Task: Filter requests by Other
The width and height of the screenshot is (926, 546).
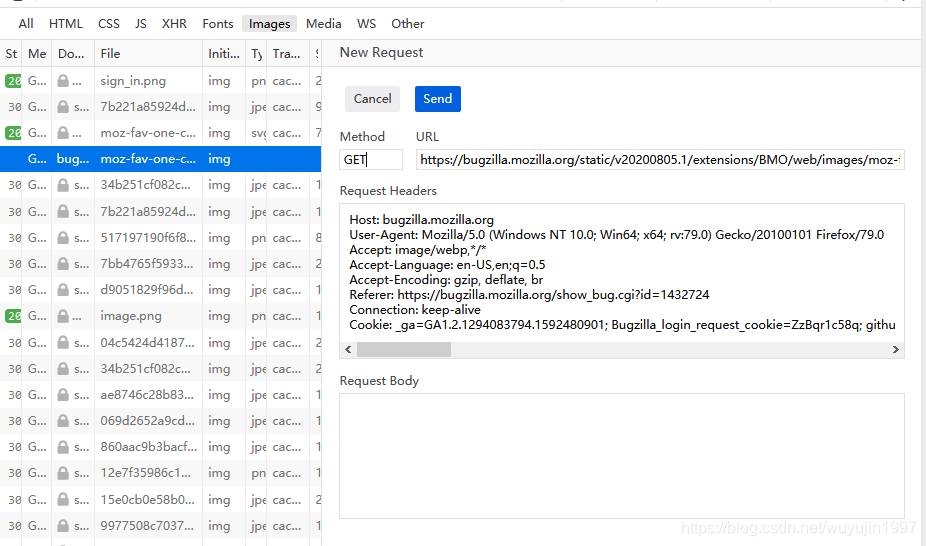Action: click(407, 24)
